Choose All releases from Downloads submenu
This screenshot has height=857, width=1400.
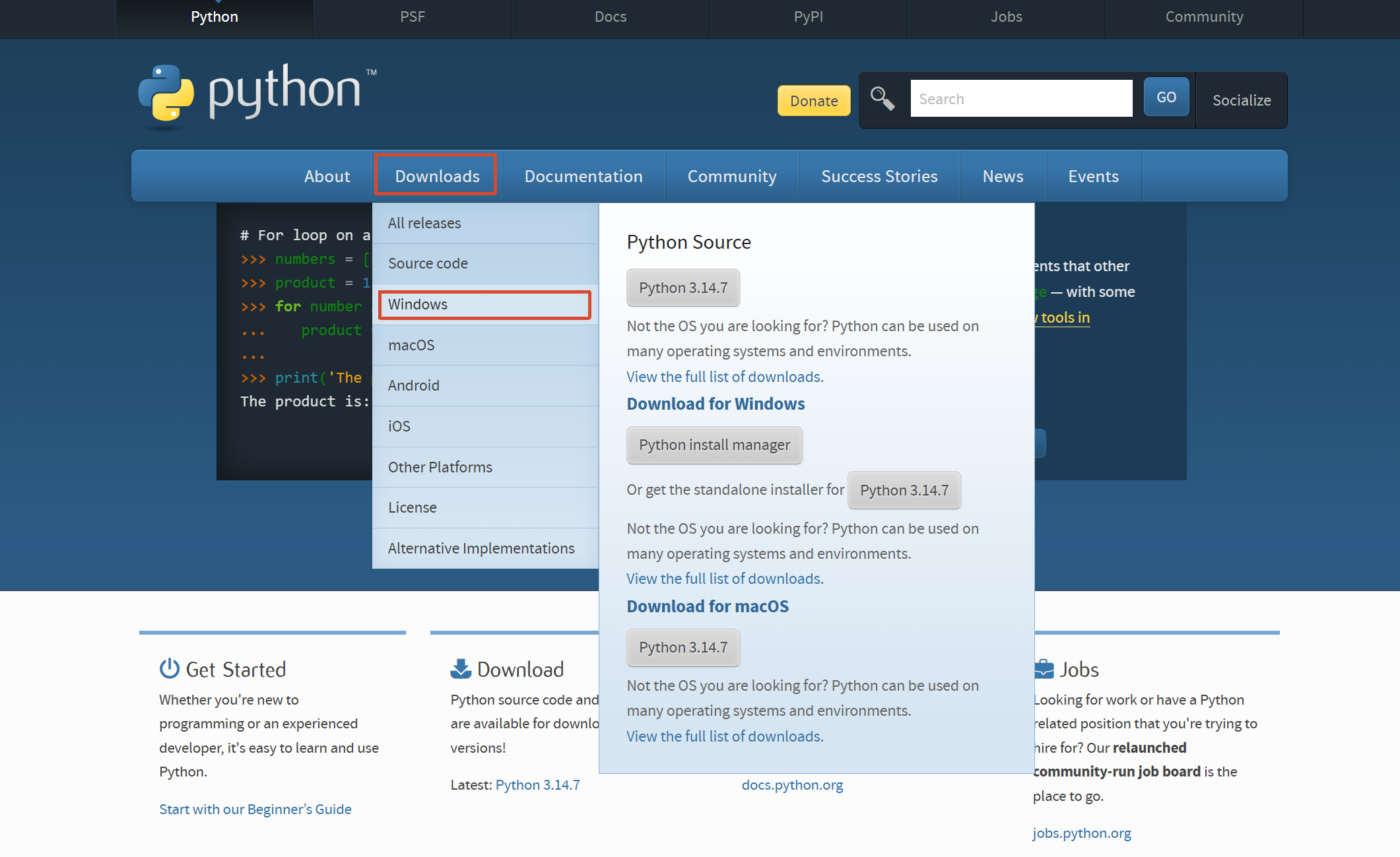point(485,223)
